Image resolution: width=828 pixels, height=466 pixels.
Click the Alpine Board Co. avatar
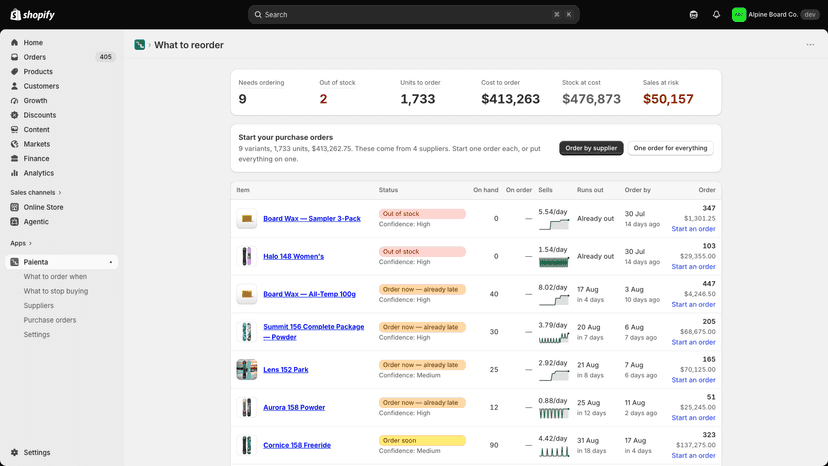point(738,15)
